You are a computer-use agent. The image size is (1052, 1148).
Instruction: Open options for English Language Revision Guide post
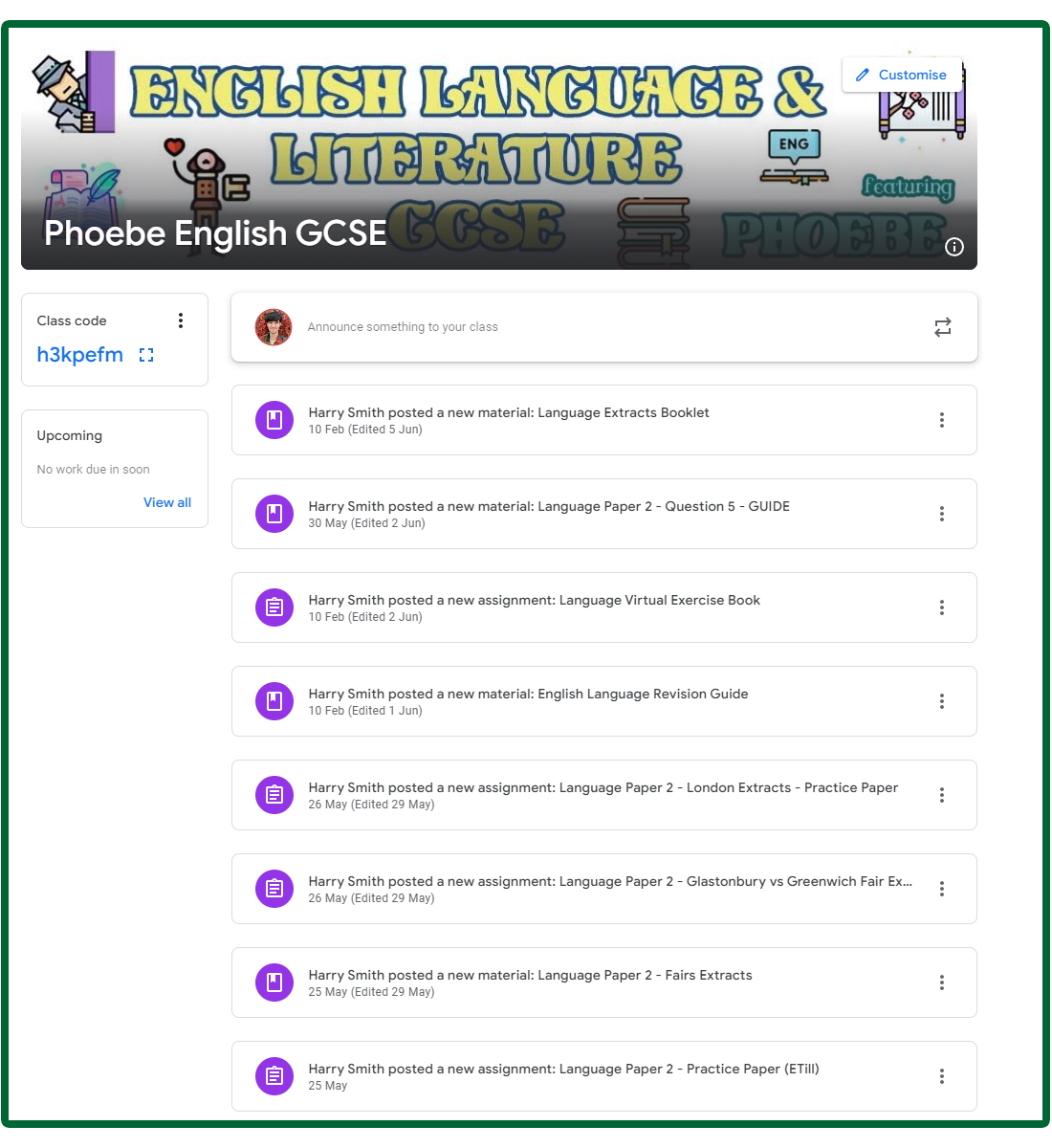[x=942, y=701]
